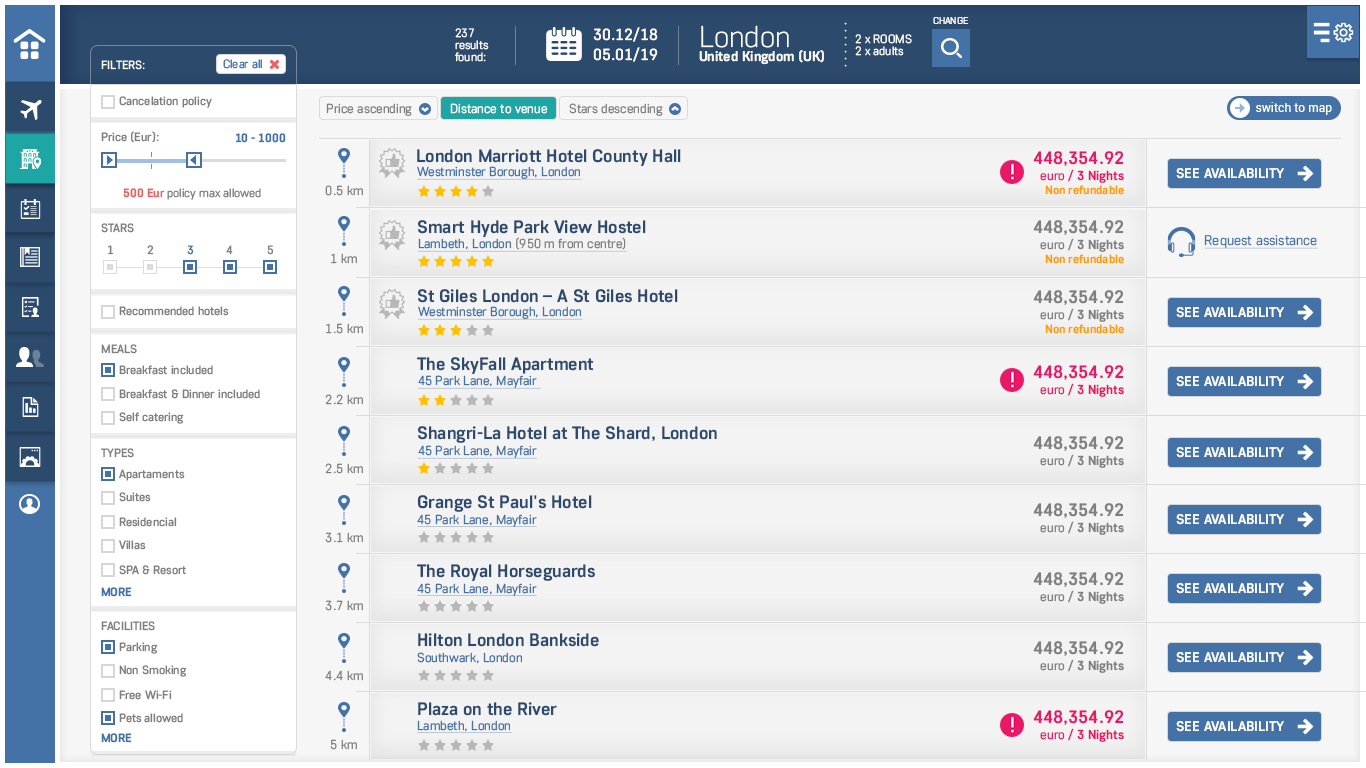The image size is (1366, 768).
Task: Click the recommended badge for Smart Hyde Park
Action: (x=391, y=235)
